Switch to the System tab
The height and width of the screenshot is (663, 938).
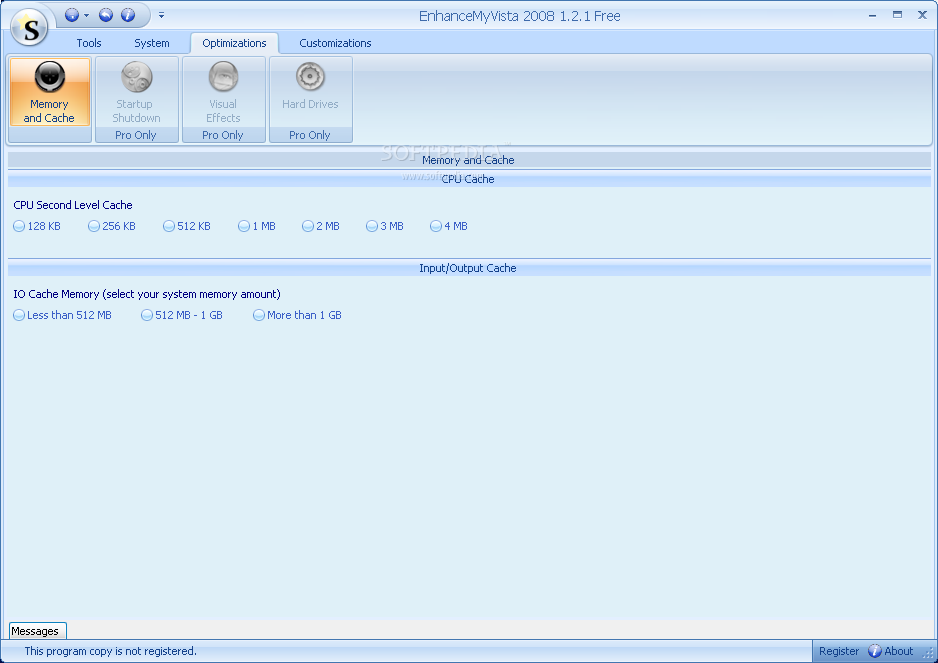[x=152, y=43]
